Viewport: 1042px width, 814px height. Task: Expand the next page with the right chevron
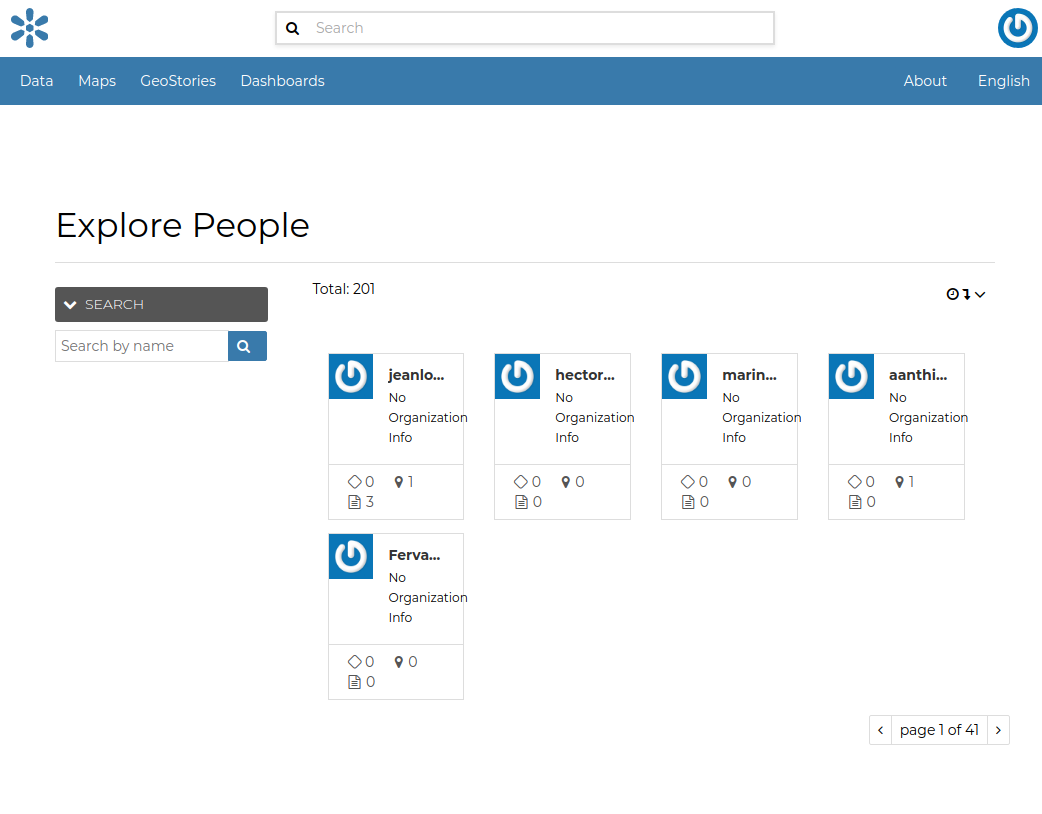pyautogui.click(x=997, y=729)
